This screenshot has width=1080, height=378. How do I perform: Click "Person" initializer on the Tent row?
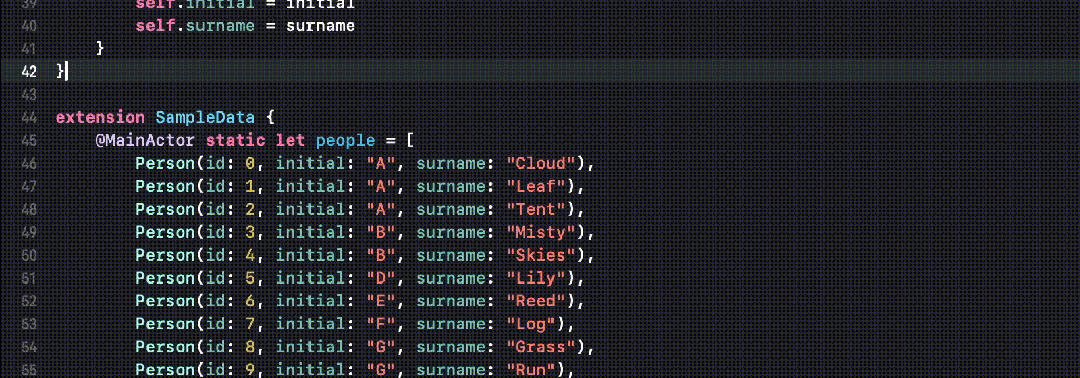[x=165, y=209]
